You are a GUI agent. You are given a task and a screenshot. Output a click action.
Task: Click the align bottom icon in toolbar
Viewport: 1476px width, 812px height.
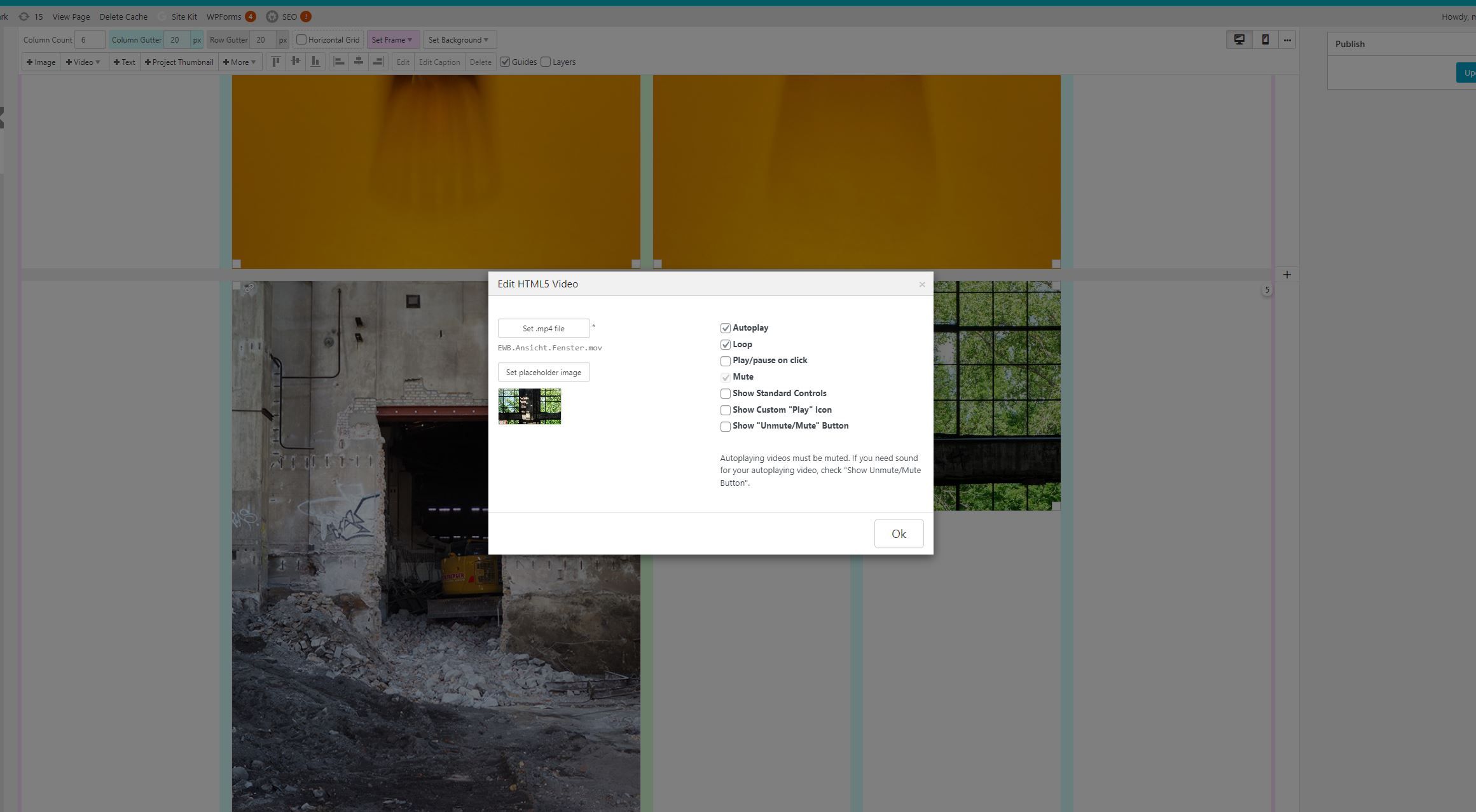pos(315,62)
